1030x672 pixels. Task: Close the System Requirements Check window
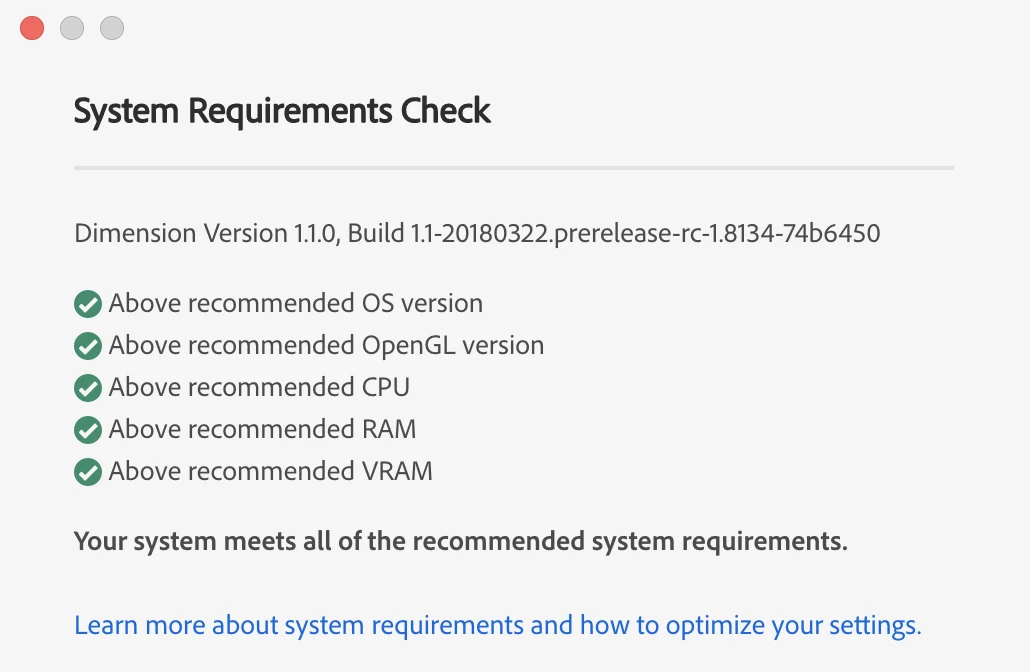pos(32,28)
